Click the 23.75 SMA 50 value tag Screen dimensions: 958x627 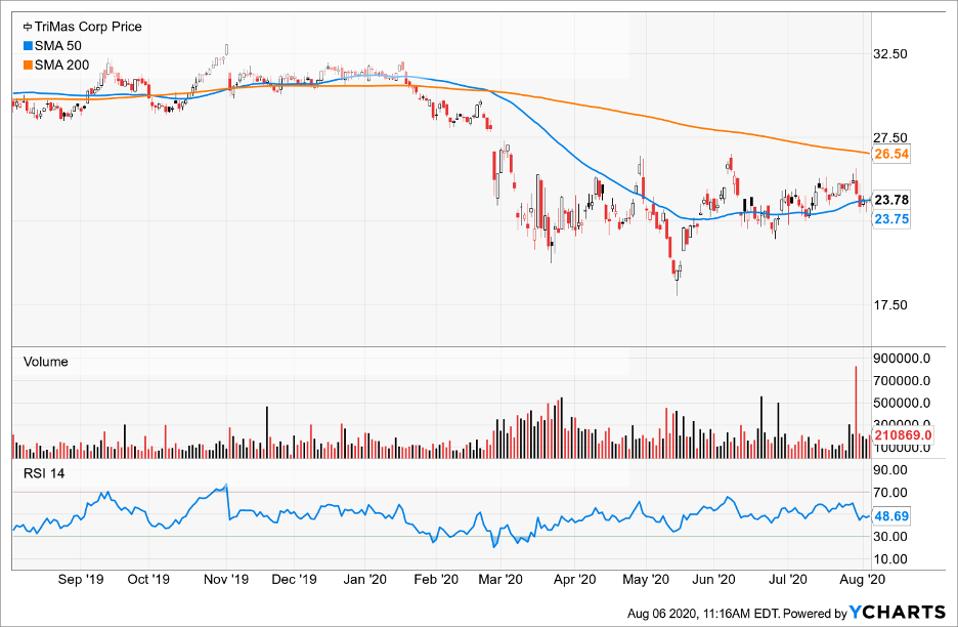(x=891, y=219)
